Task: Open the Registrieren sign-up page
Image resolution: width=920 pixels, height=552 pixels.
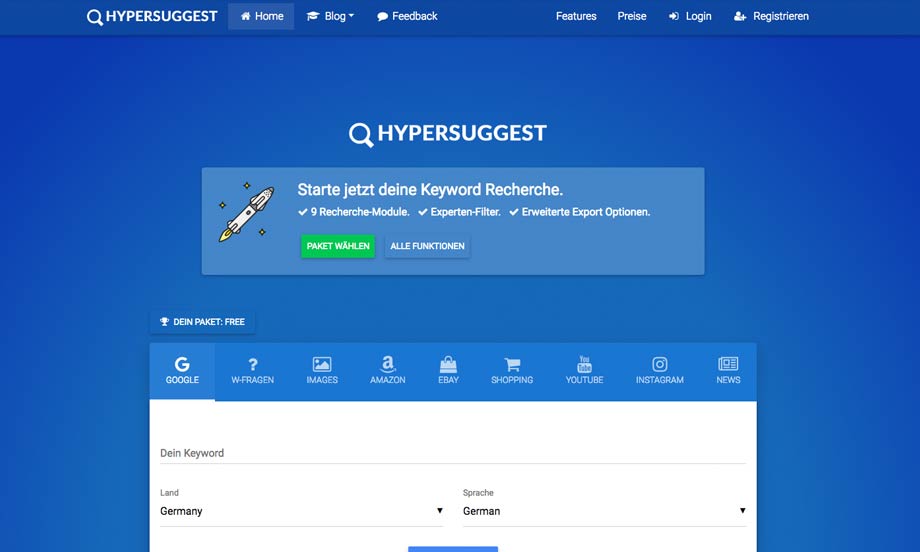Action: [771, 16]
